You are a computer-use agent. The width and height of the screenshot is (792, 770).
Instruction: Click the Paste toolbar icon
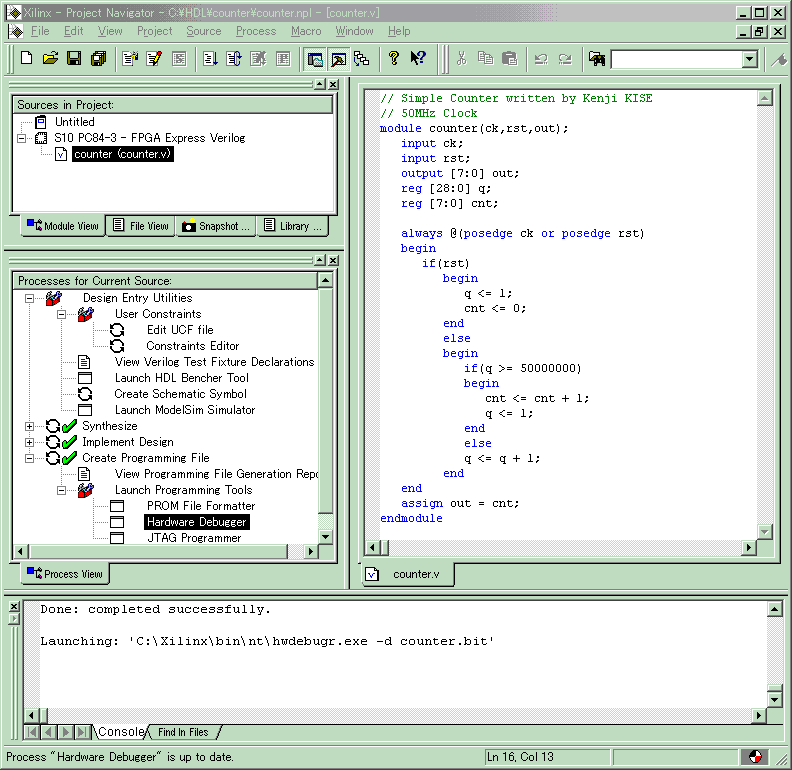510,59
